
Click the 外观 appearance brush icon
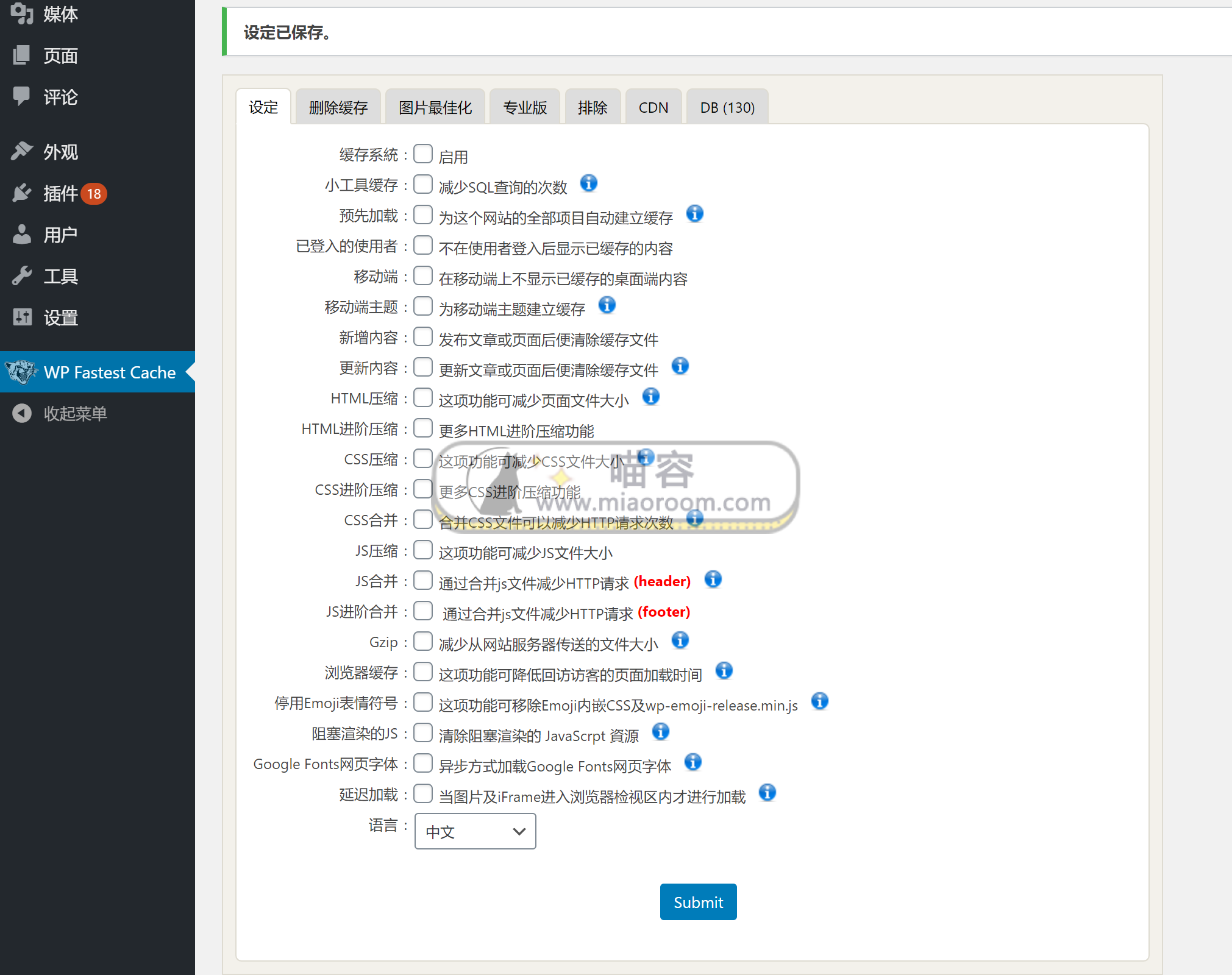pos(22,151)
